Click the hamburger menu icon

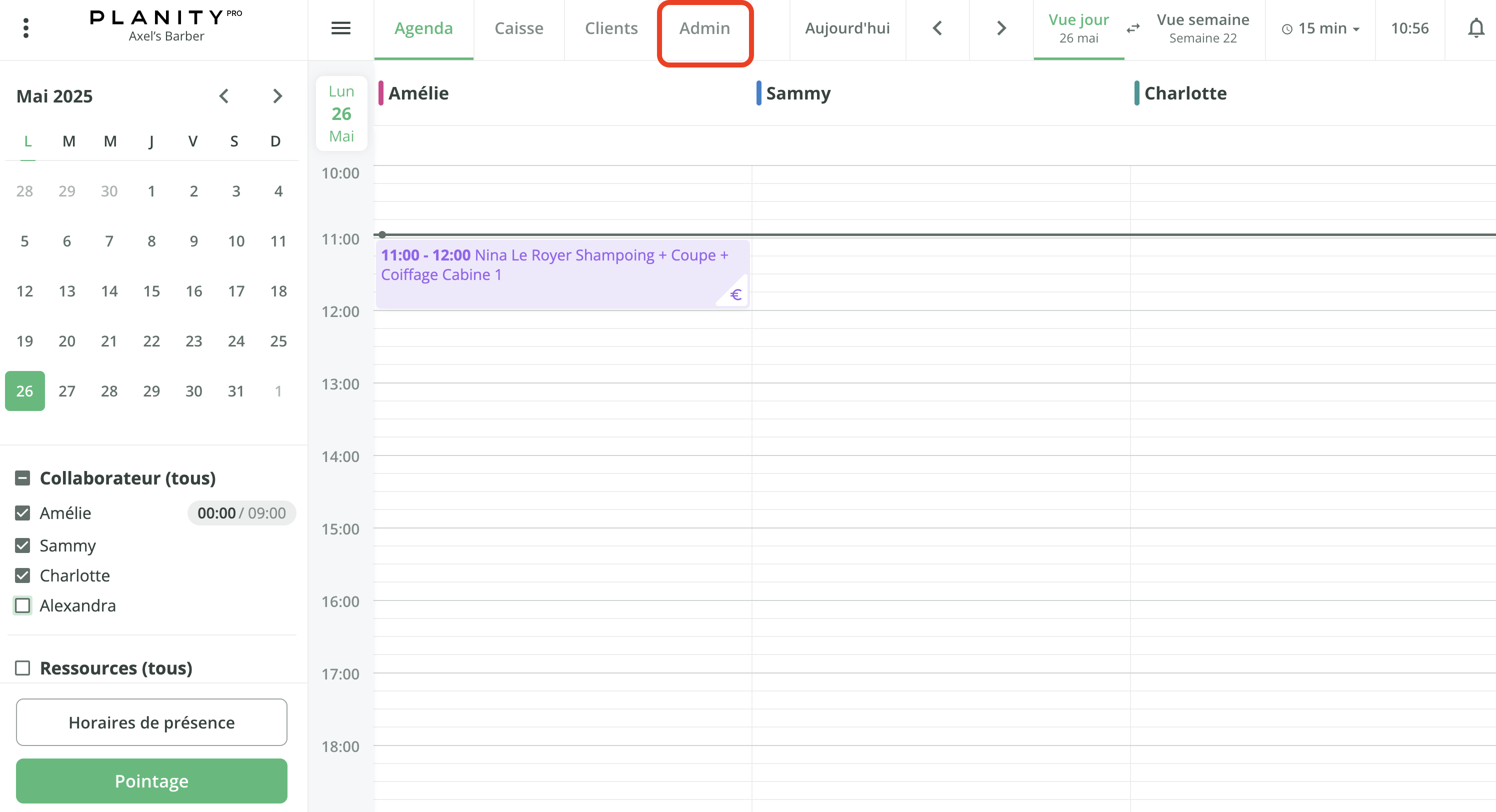(x=341, y=28)
